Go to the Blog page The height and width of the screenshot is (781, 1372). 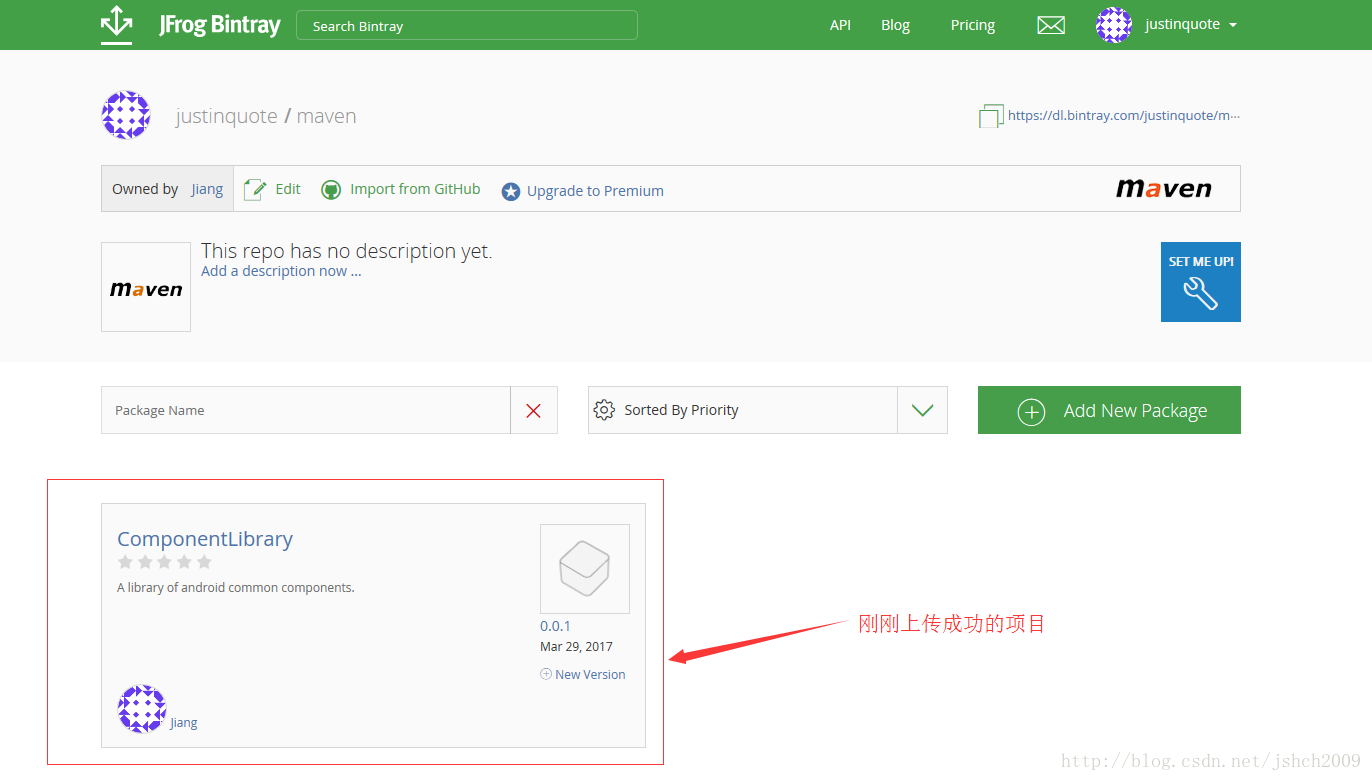click(895, 25)
